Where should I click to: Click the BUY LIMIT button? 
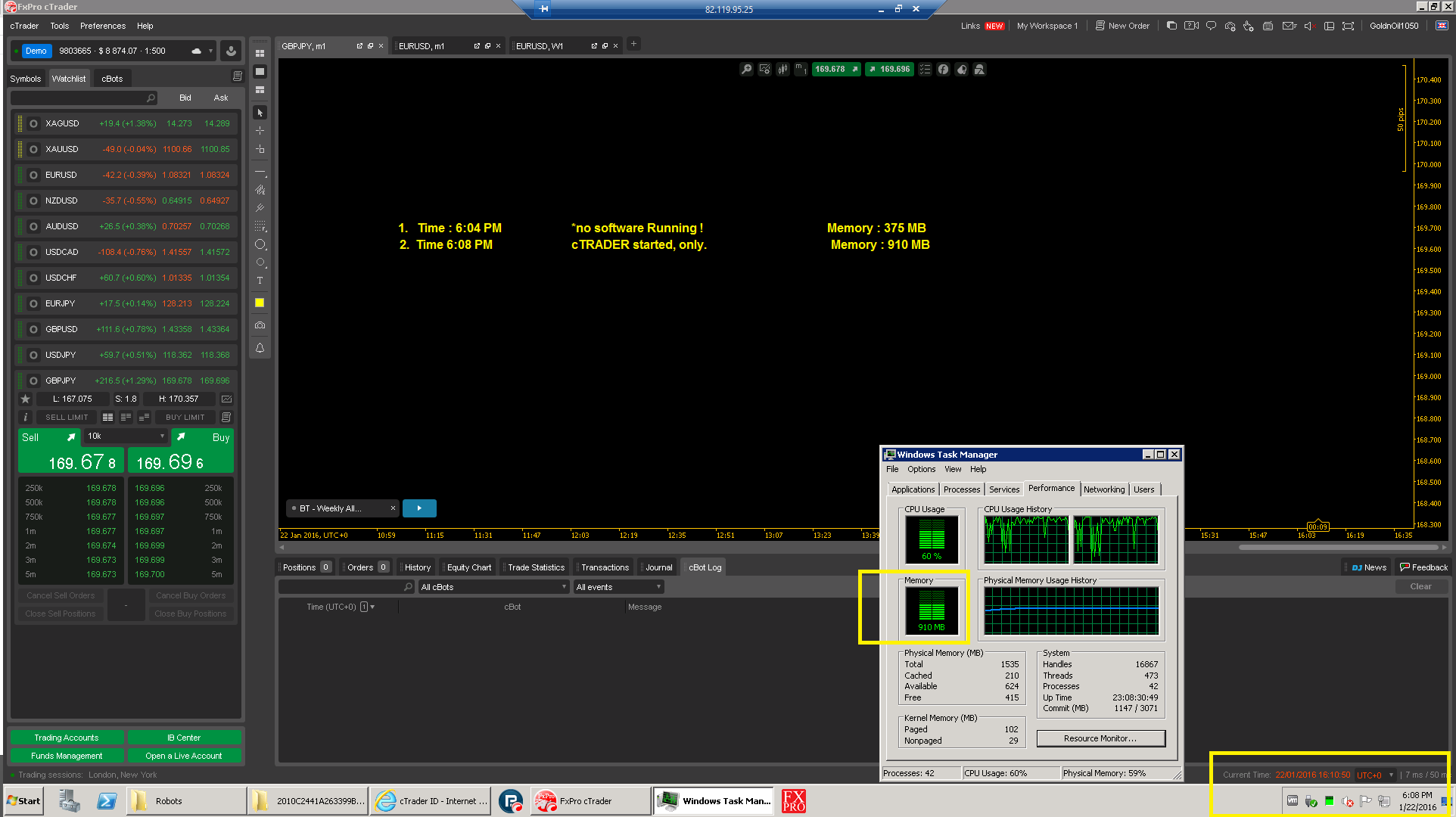click(x=185, y=417)
